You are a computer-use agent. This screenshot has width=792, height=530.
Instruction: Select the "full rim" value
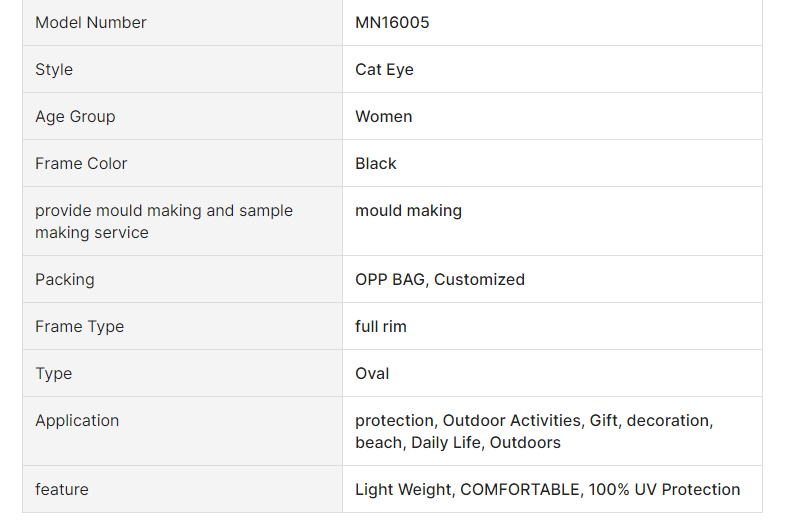tap(381, 326)
